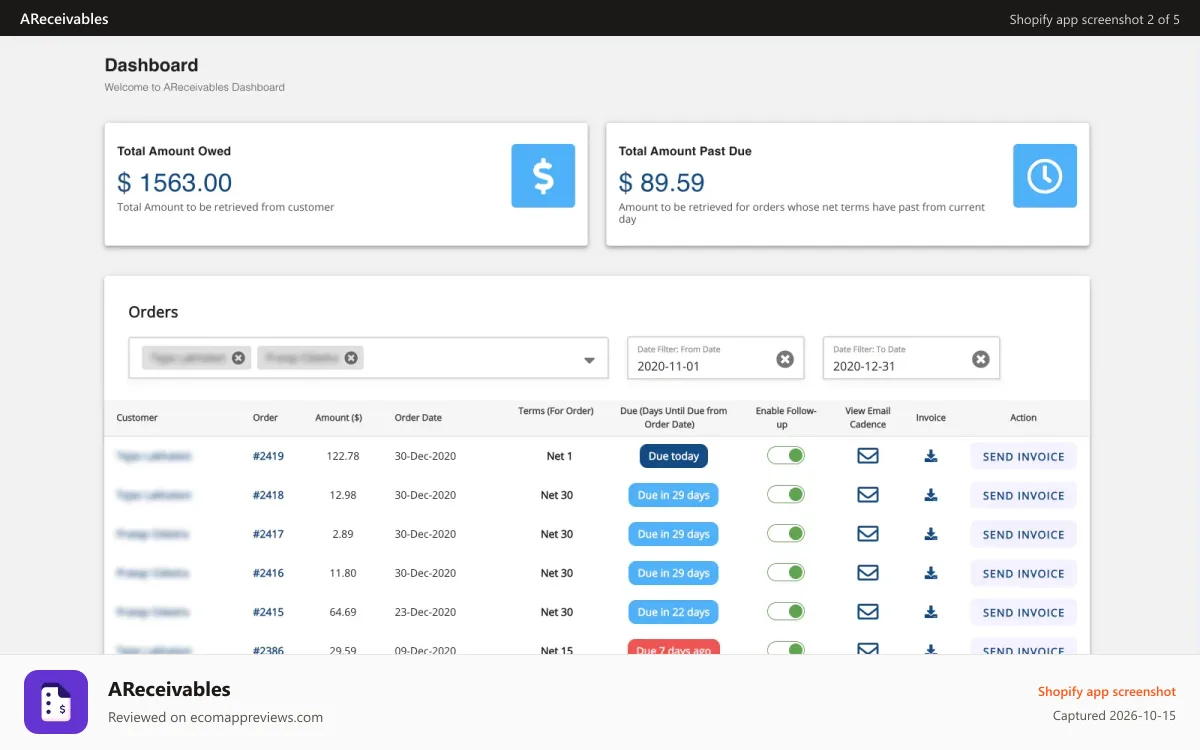Expand the customer filter dropdown arrow
Screen dimensions: 1200x750
(589, 360)
